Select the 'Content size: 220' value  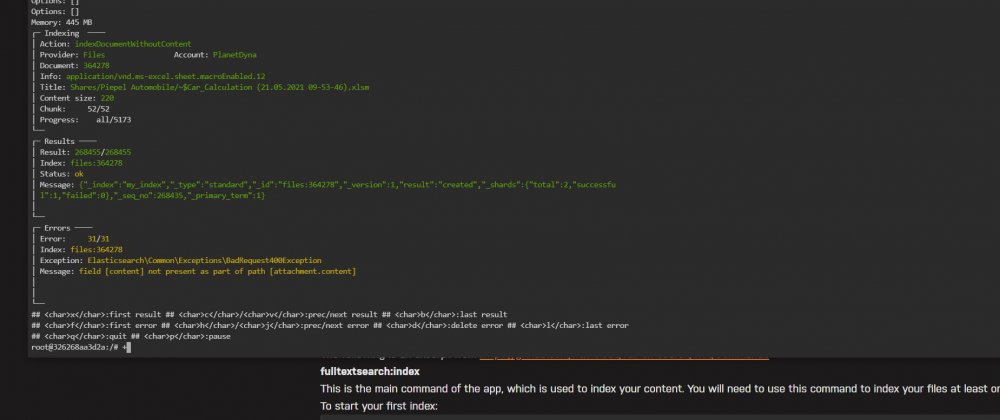click(x=107, y=98)
